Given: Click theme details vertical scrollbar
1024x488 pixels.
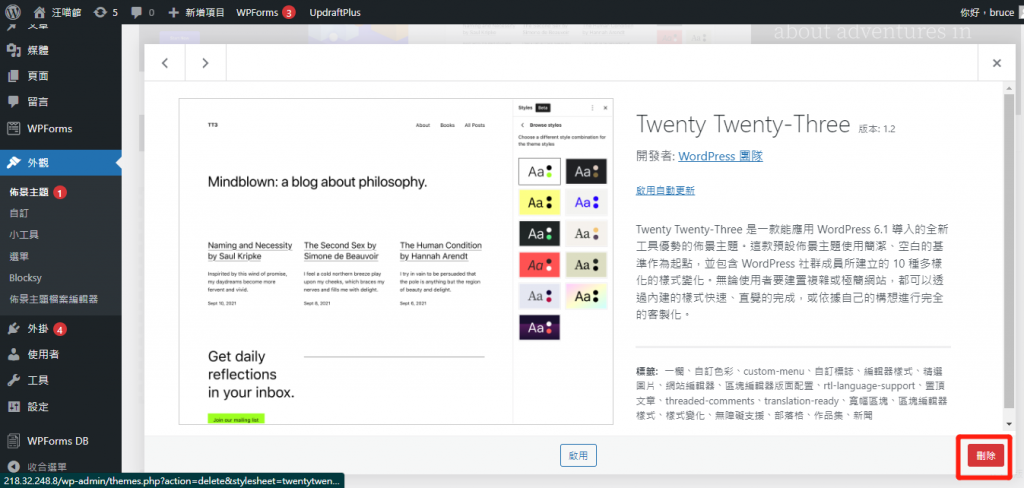Looking at the screenshot, I should click(1009, 252).
